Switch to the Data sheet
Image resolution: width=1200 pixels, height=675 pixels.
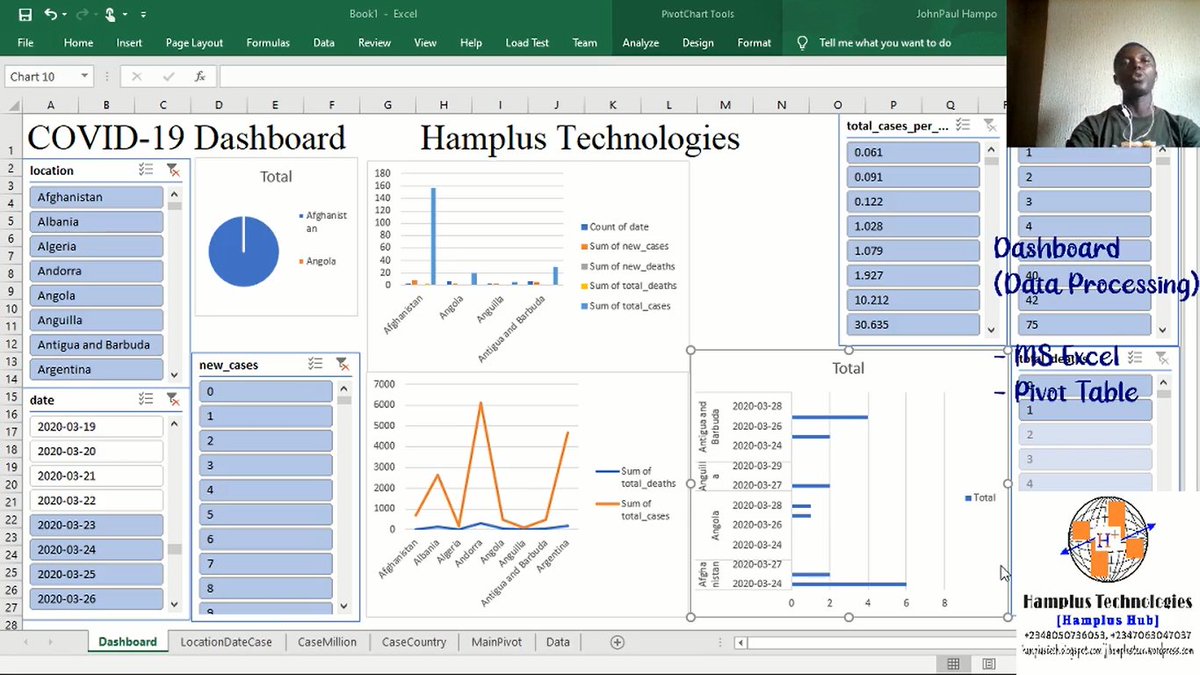[x=558, y=642]
